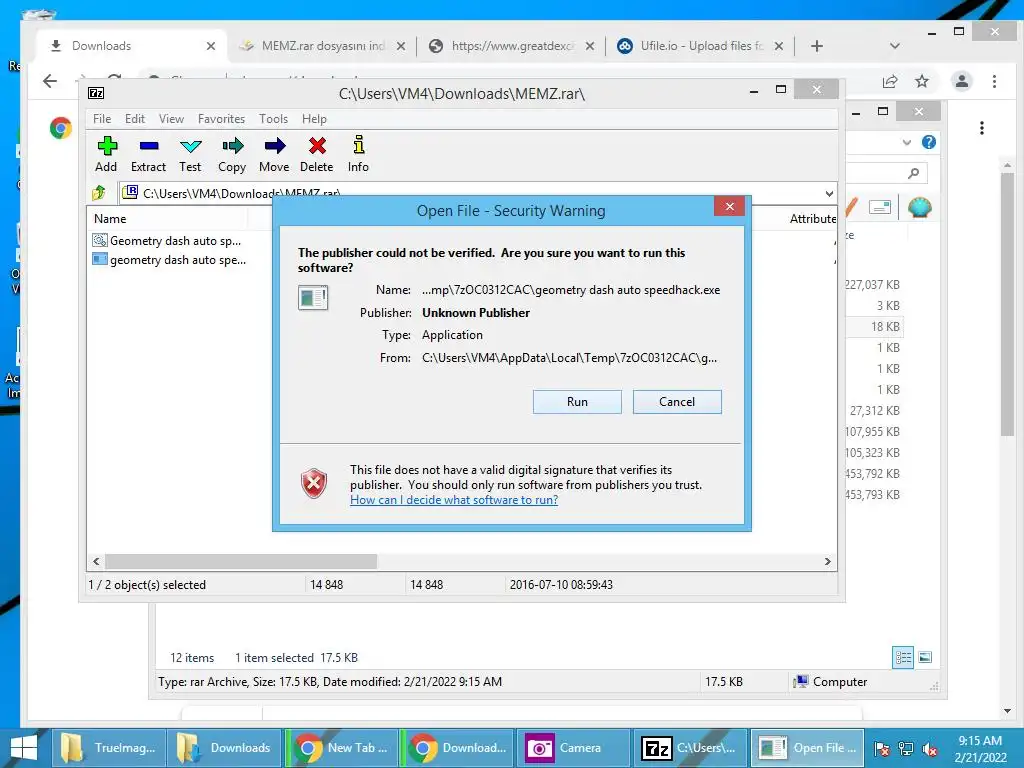
Task: Open Windows Start button
Action: [24, 748]
